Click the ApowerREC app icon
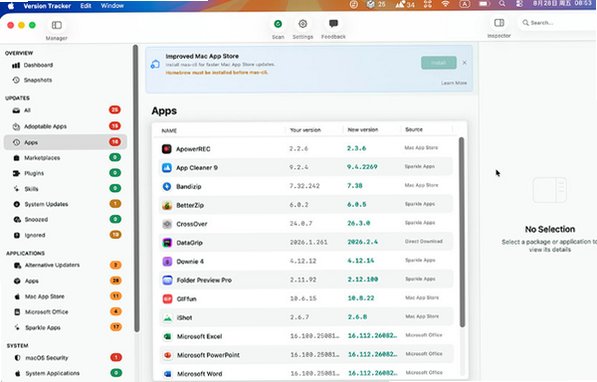The width and height of the screenshot is (597, 382). [x=167, y=149]
